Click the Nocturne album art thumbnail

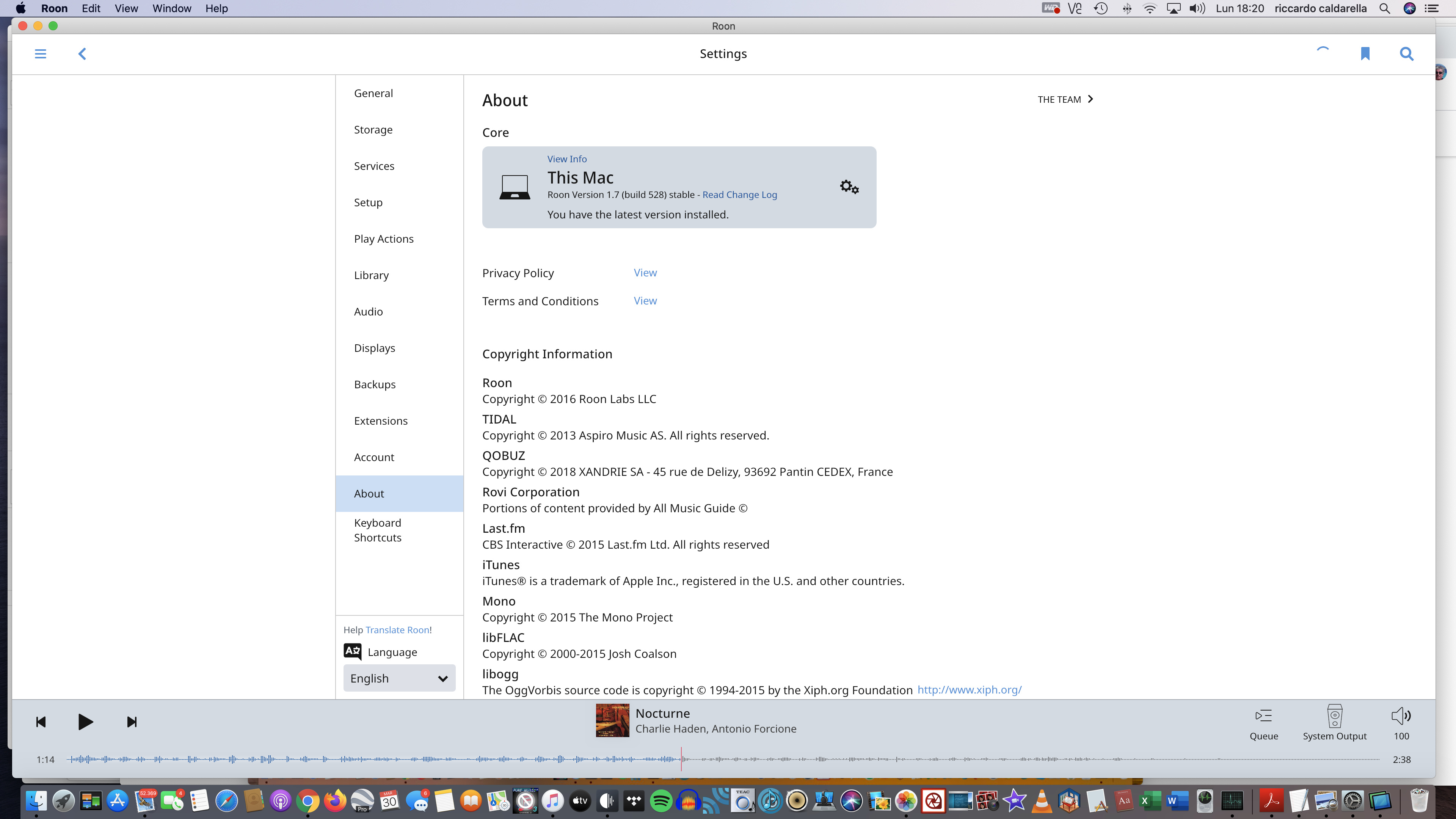pos(612,720)
